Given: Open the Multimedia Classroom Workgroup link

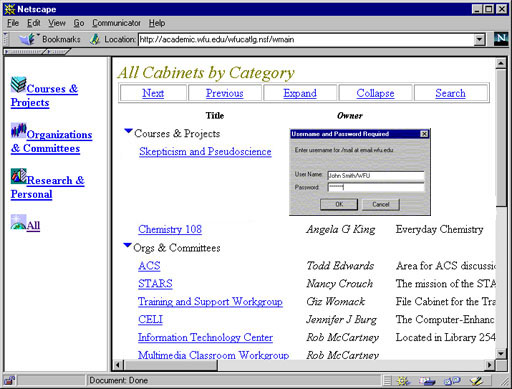Looking at the screenshot, I should point(213,355).
